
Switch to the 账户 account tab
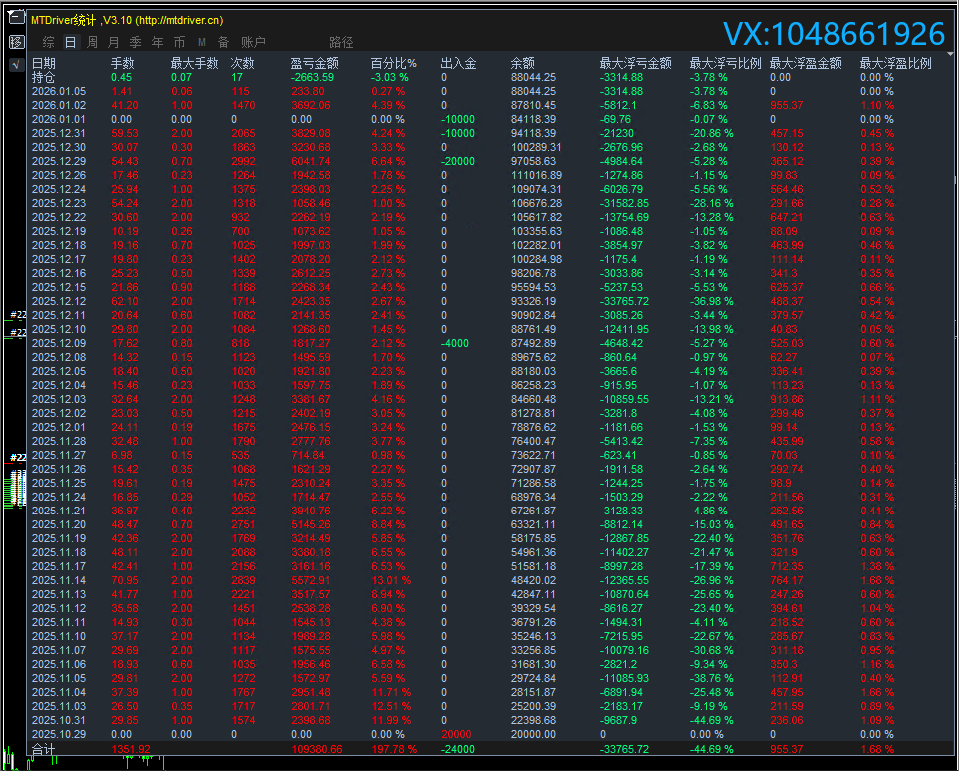click(x=253, y=42)
